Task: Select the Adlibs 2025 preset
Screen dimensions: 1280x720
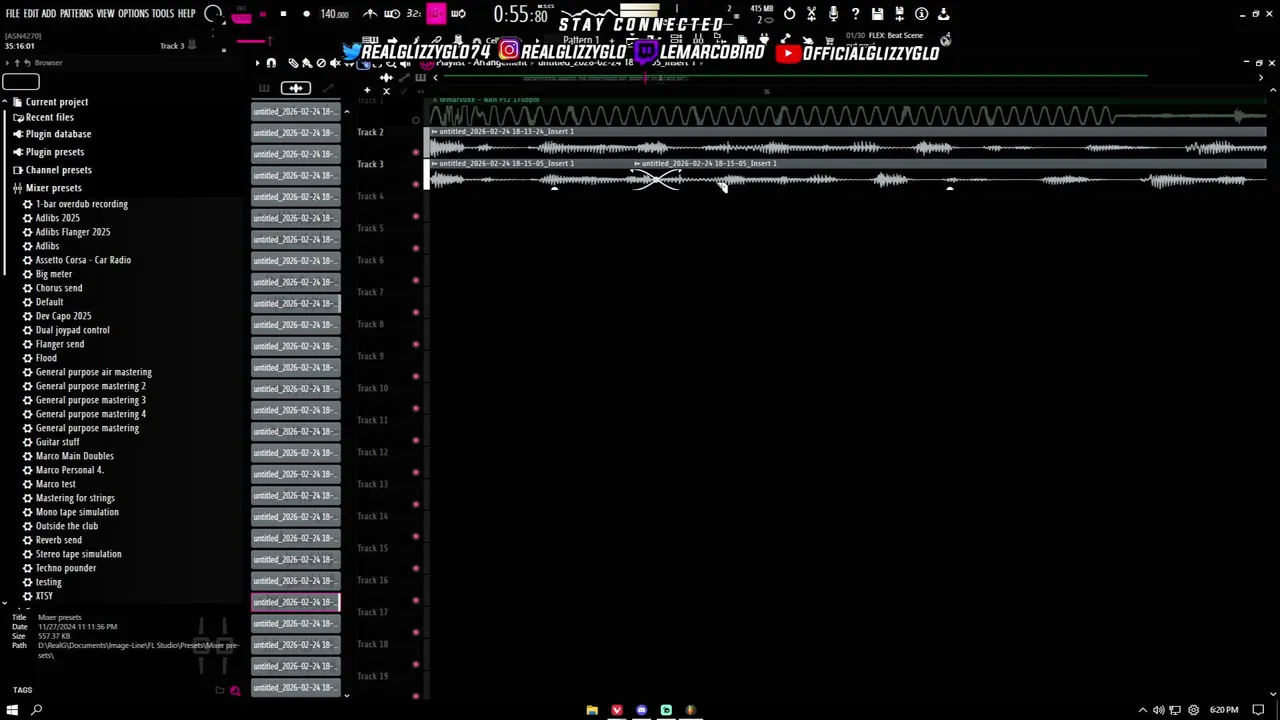Action: coord(57,218)
